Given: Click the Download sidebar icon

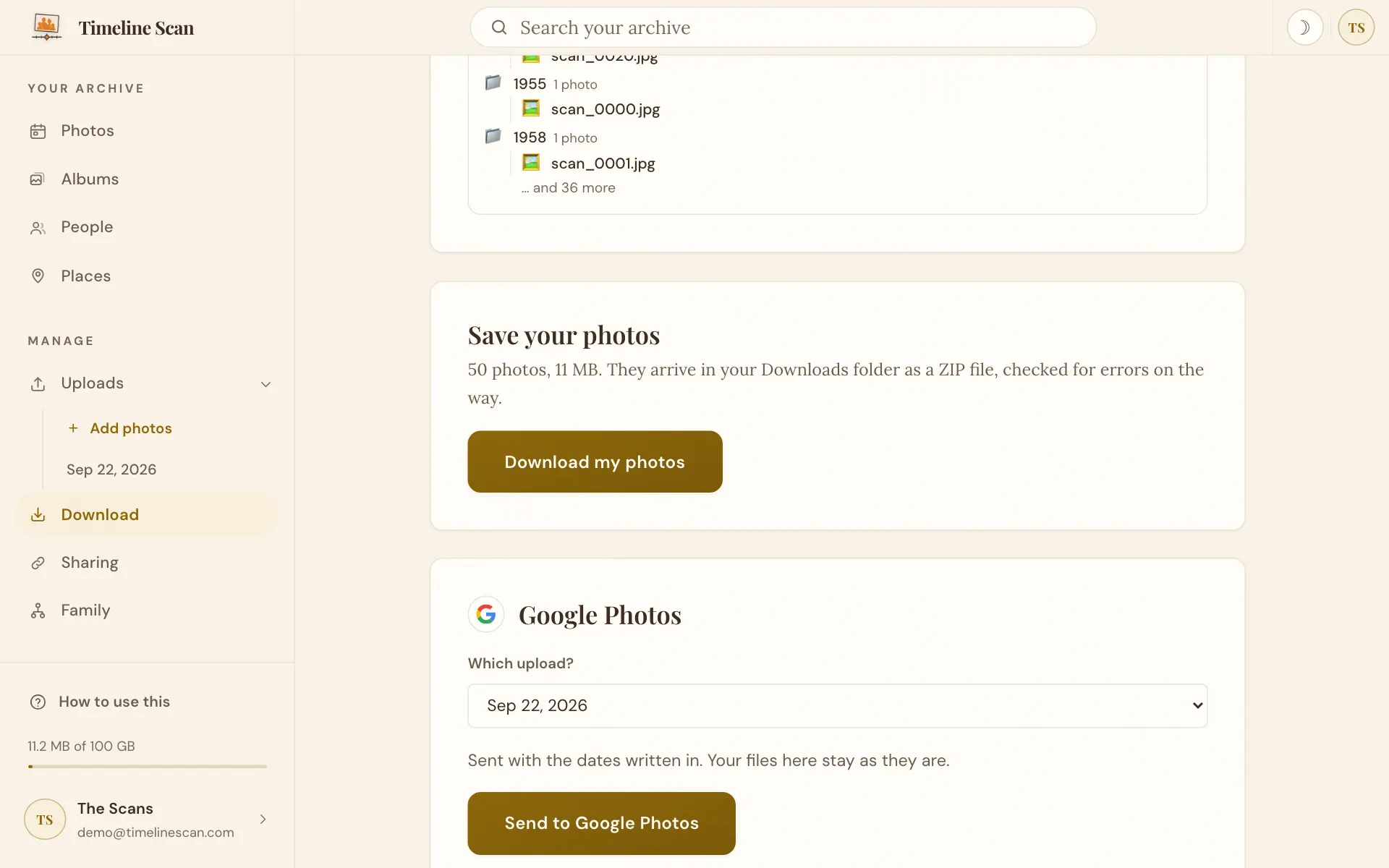Looking at the screenshot, I should (x=38, y=515).
